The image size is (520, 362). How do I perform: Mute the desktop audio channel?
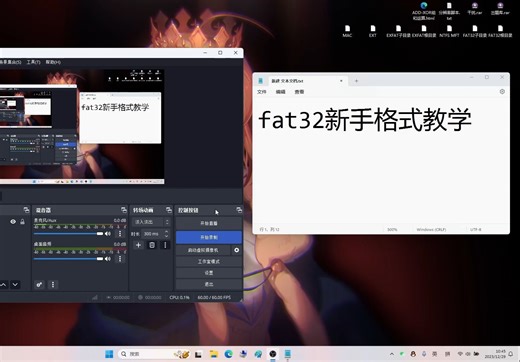108,259
